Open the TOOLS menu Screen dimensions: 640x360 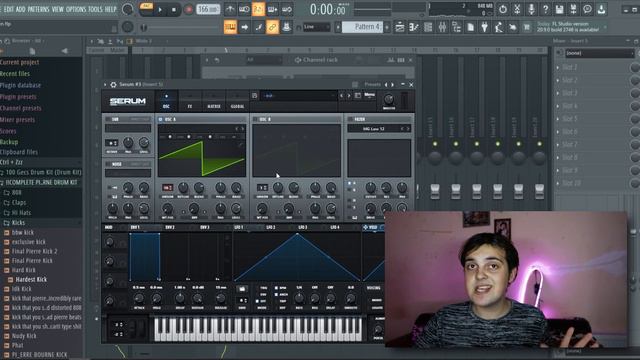click(x=96, y=9)
